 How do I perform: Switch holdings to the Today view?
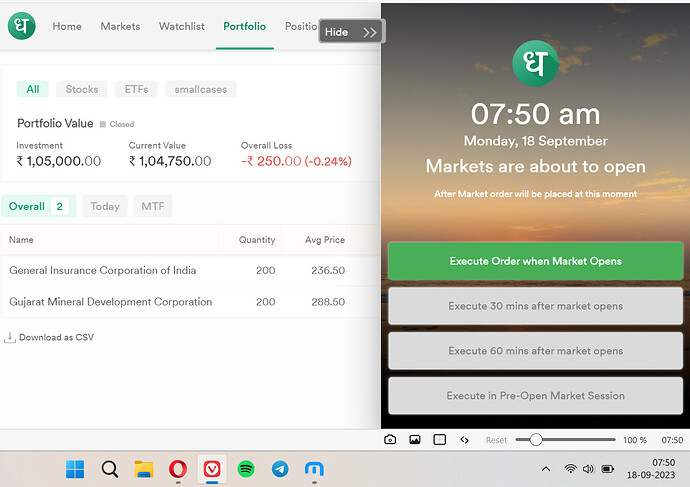pyautogui.click(x=105, y=206)
